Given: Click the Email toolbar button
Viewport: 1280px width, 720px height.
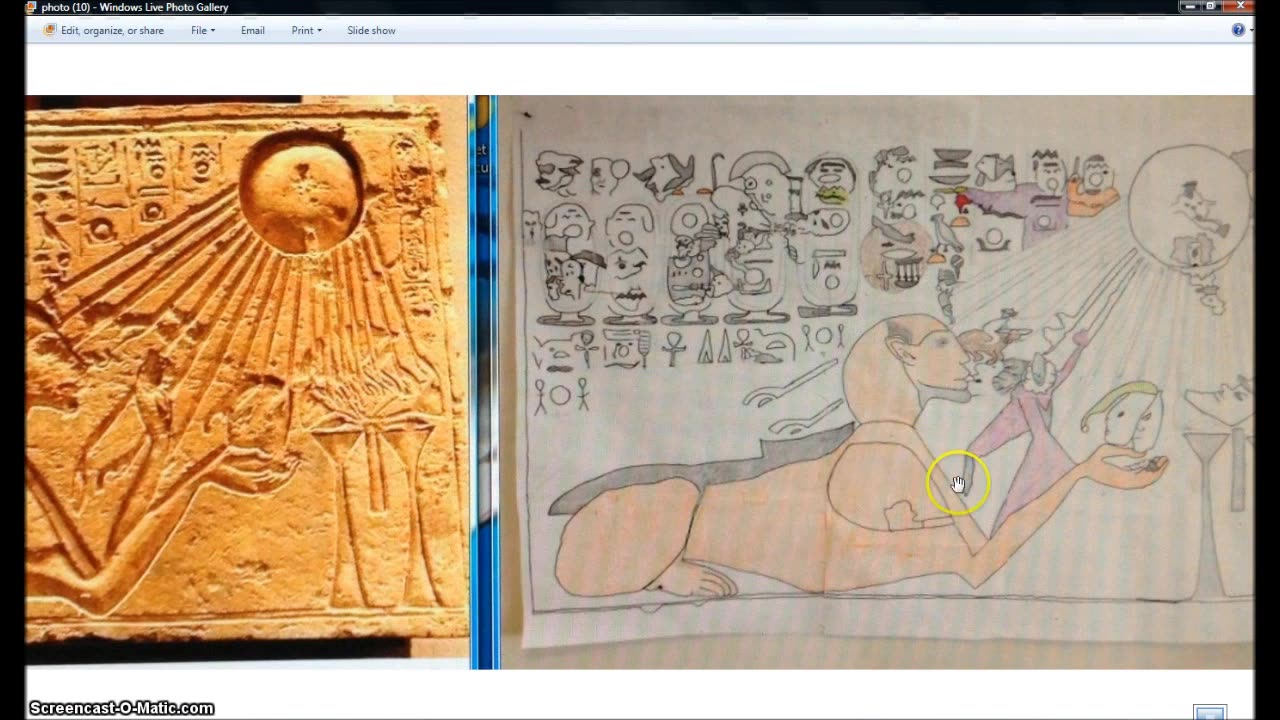Looking at the screenshot, I should click(252, 30).
